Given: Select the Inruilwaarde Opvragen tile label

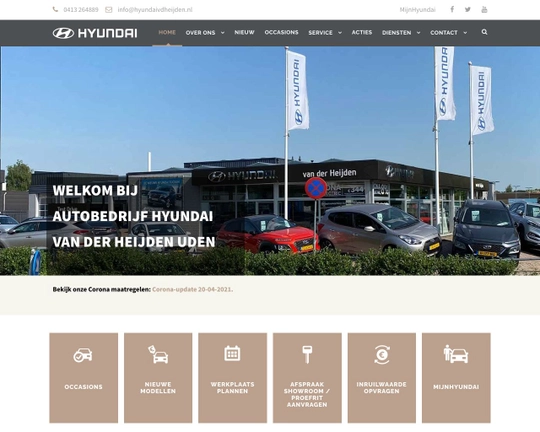Looking at the screenshot, I should click(x=382, y=388).
